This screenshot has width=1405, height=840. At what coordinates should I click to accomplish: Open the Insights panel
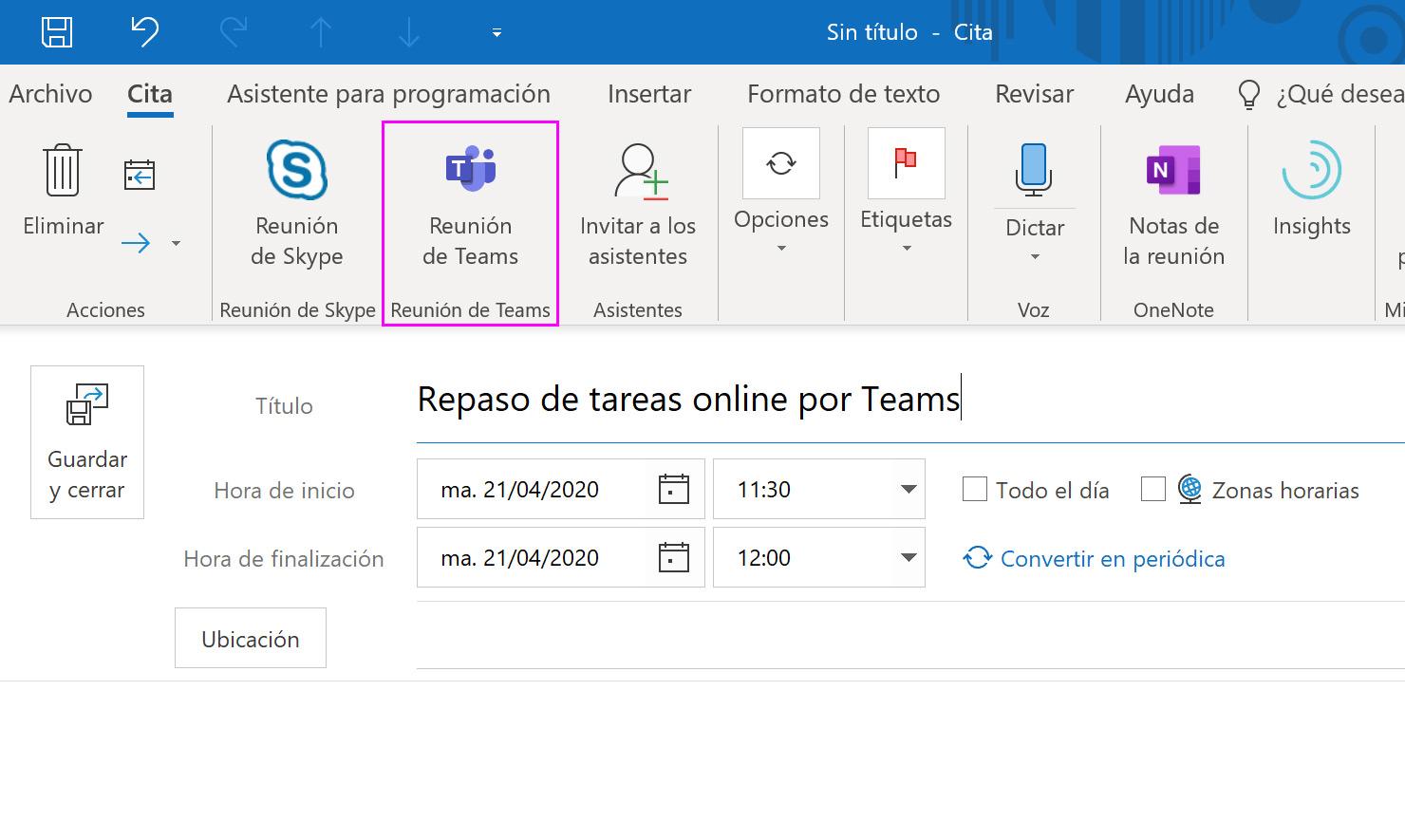coord(1312,190)
